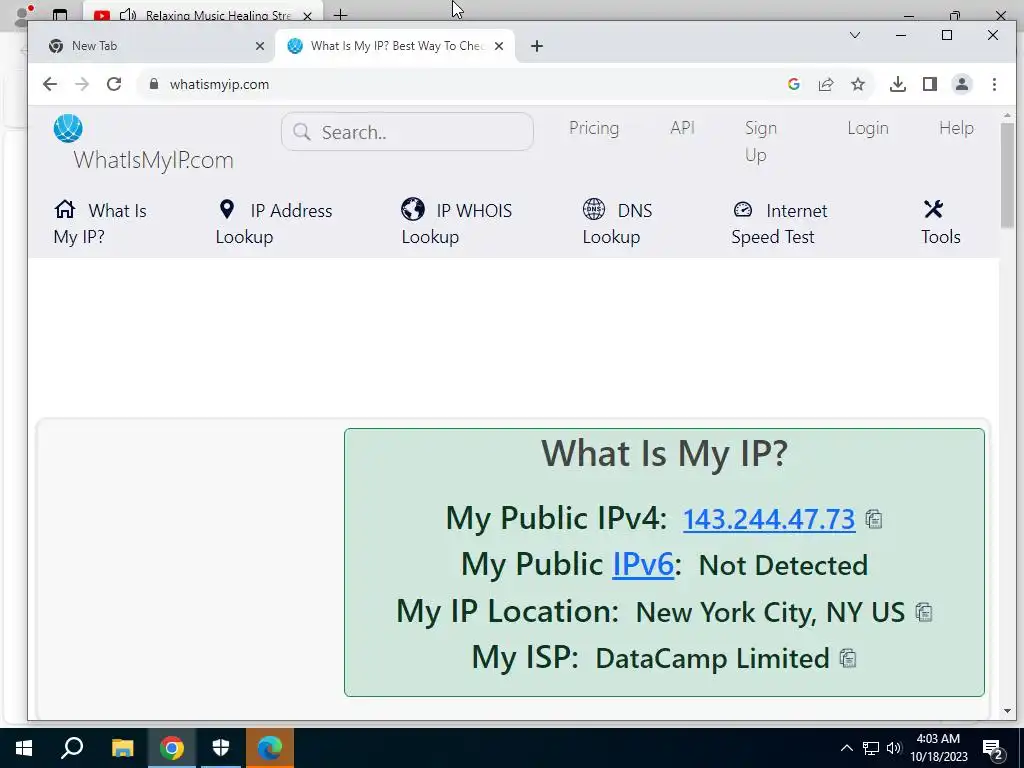Open the API menu link

(x=682, y=128)
